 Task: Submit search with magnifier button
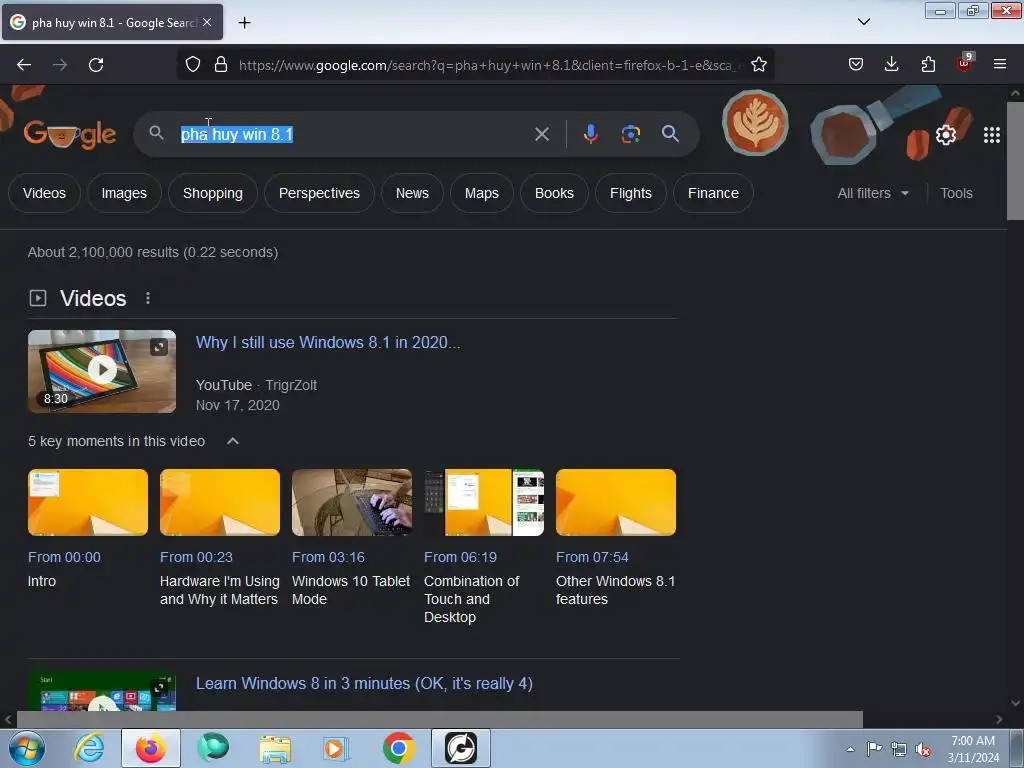point(670,134)
